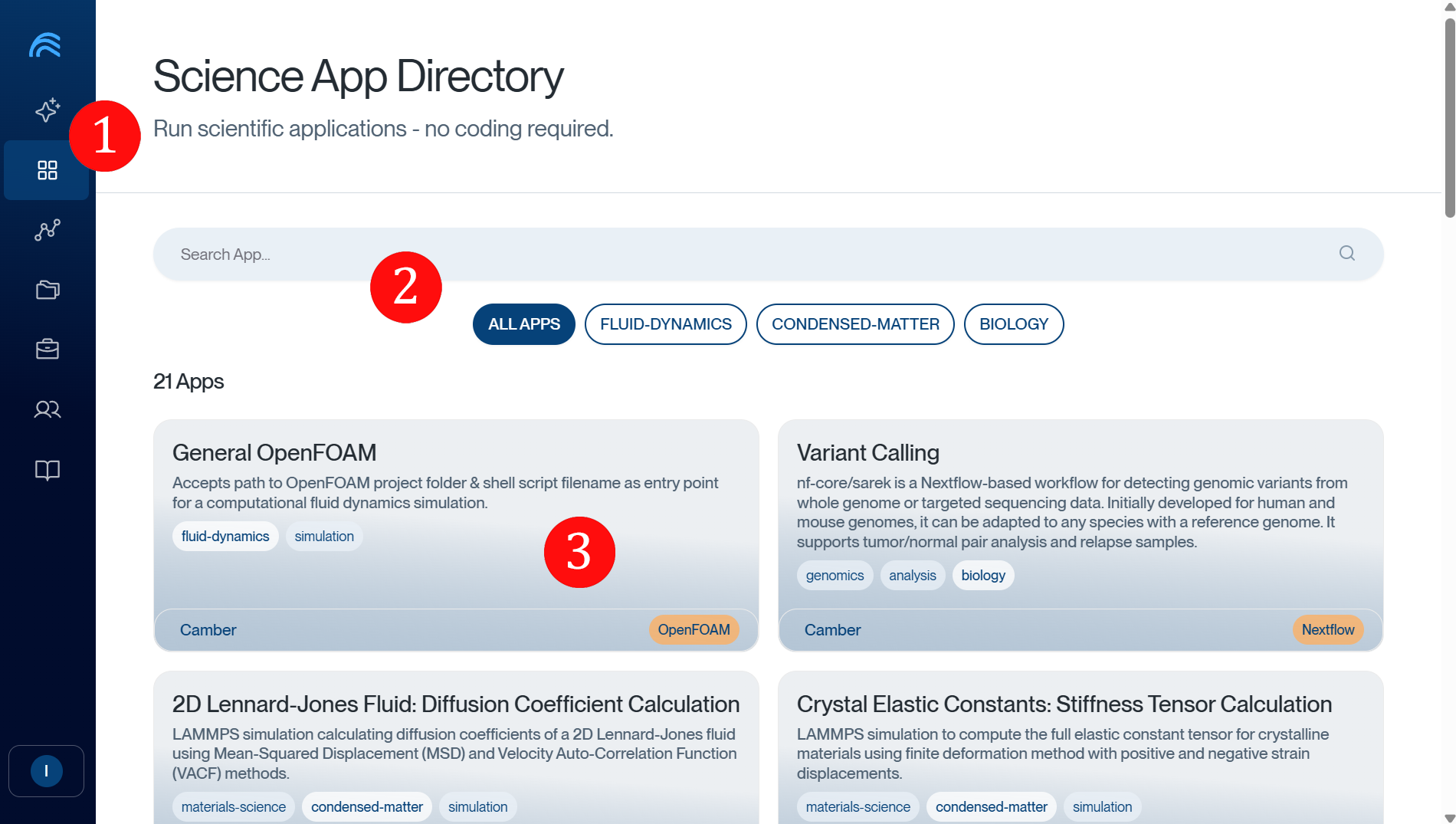
Task: Filter by CONDENSED-MATTER category
Action: click(x=854, y=324)
